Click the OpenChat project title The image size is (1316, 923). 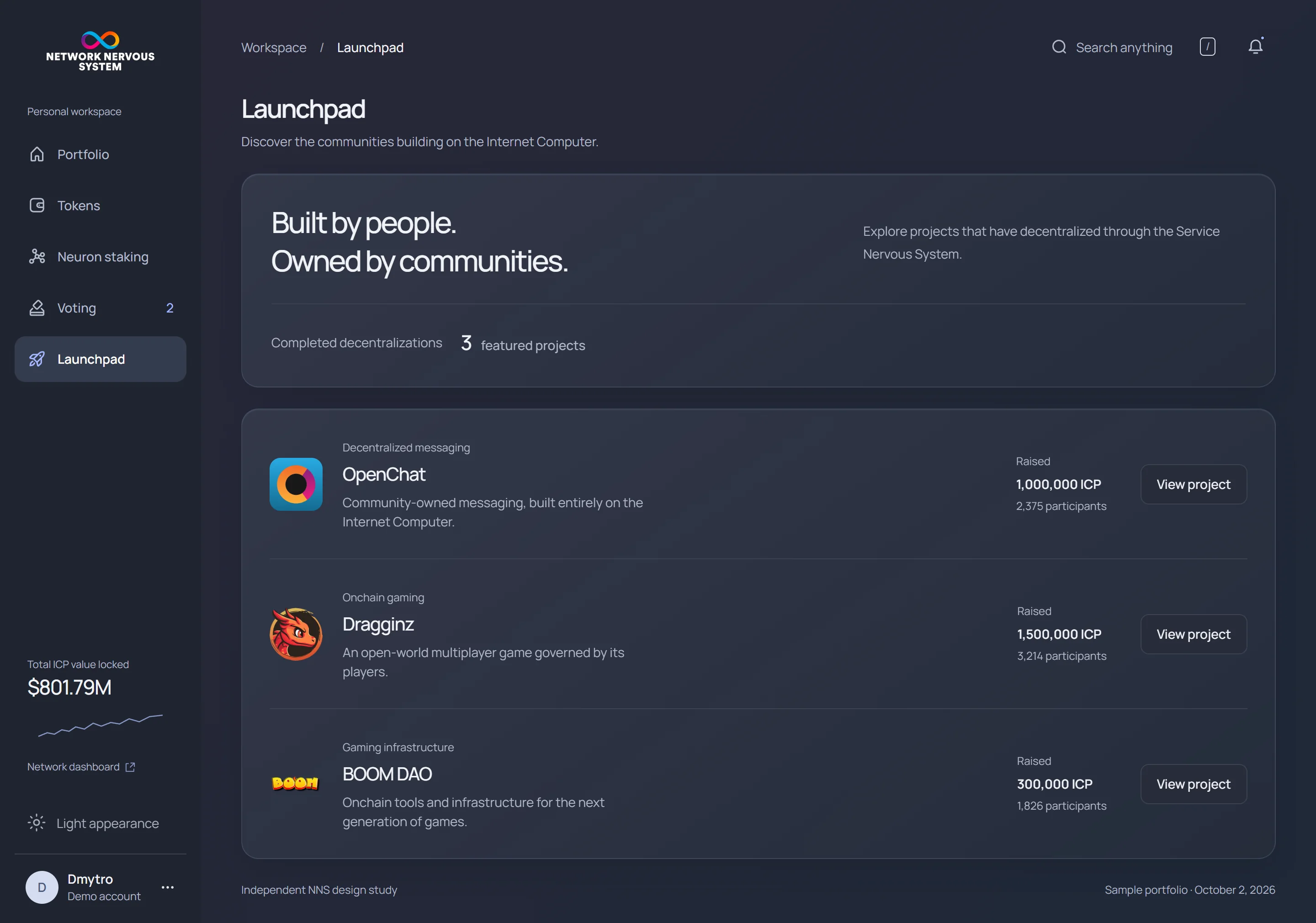[x=383, y=474]
